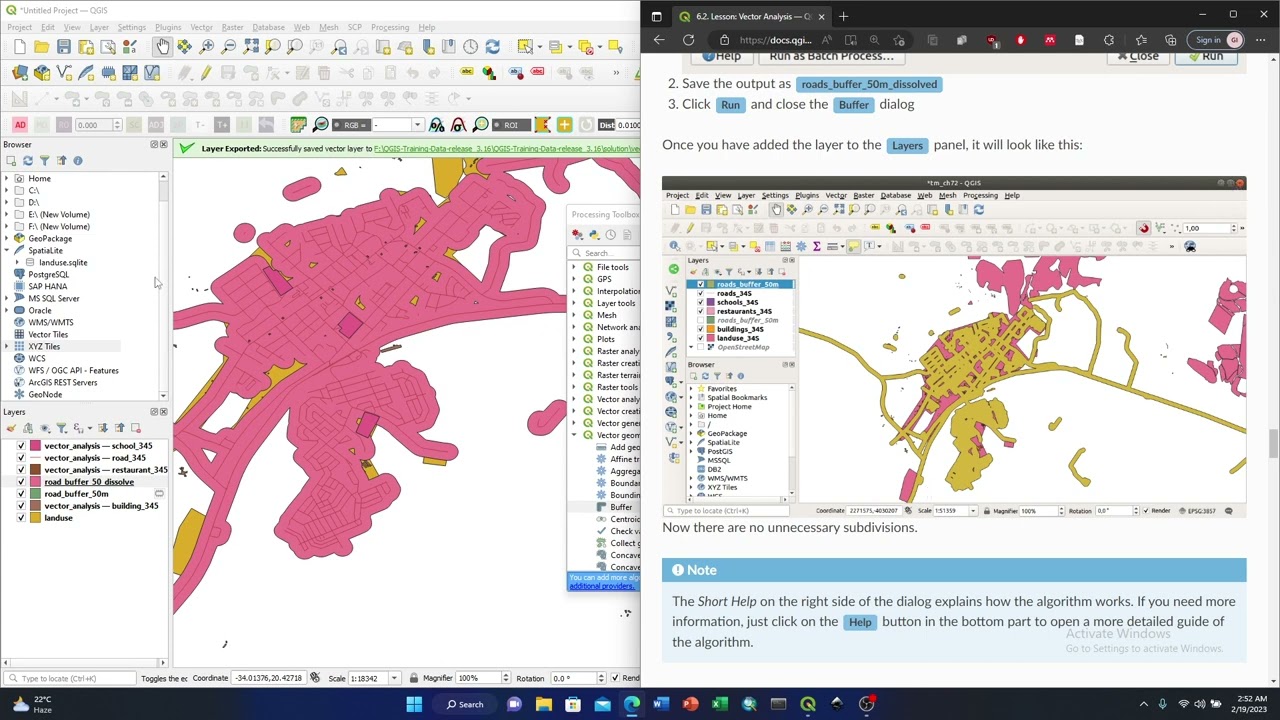Image resolution: width=1280 pixels, height=720 pixels.
Task: Save the QGIS project with the floppy icon
Action: tap(64, 47)
